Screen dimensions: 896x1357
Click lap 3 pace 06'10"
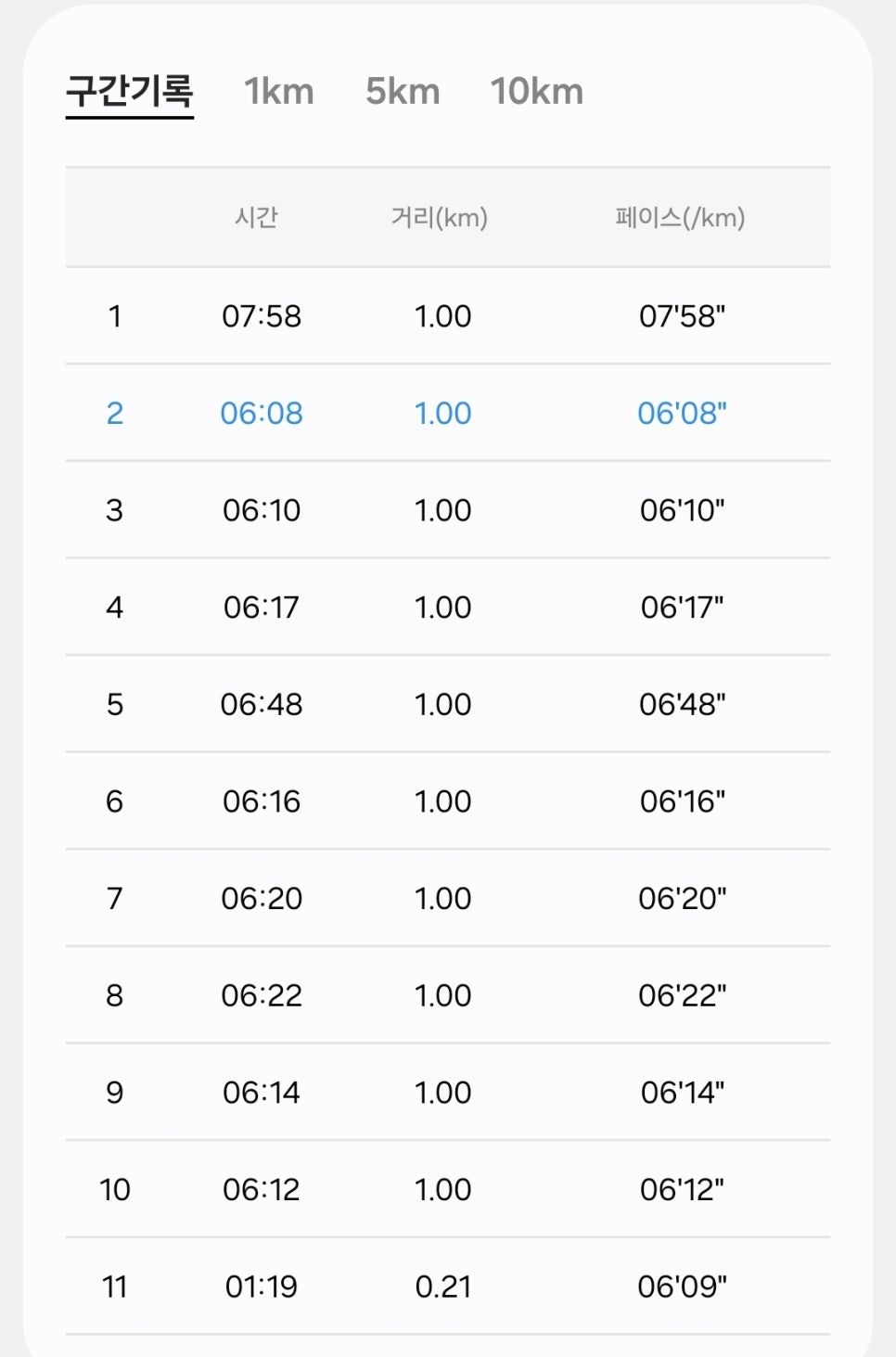(x=683, y=510)
